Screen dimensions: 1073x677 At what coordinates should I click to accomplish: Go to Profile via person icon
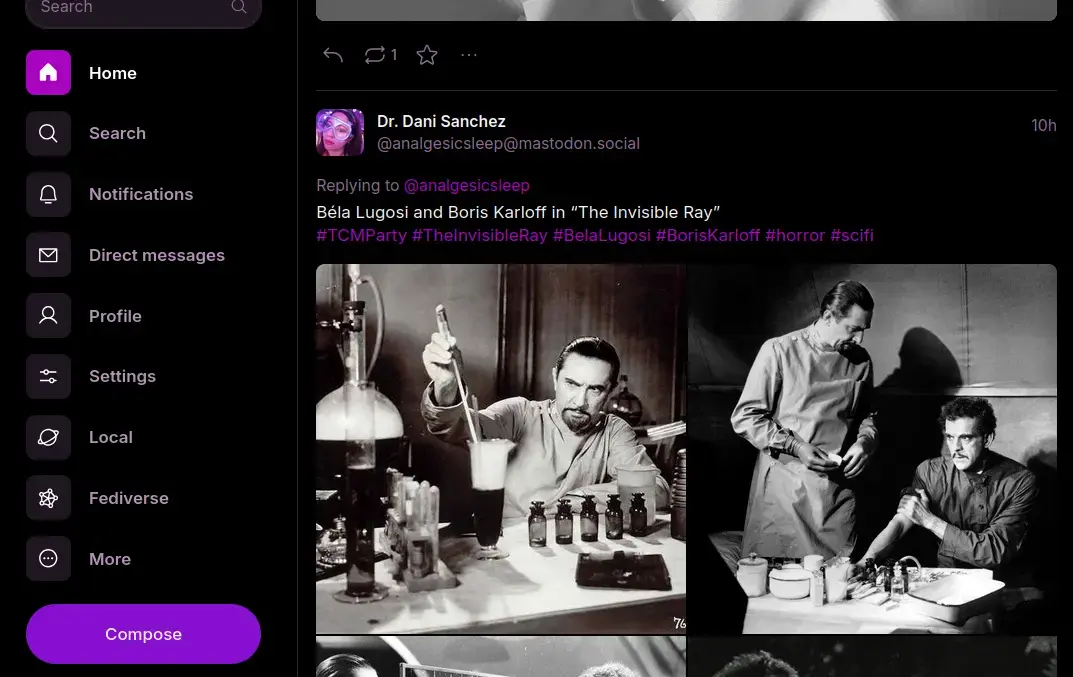[48, 316]
